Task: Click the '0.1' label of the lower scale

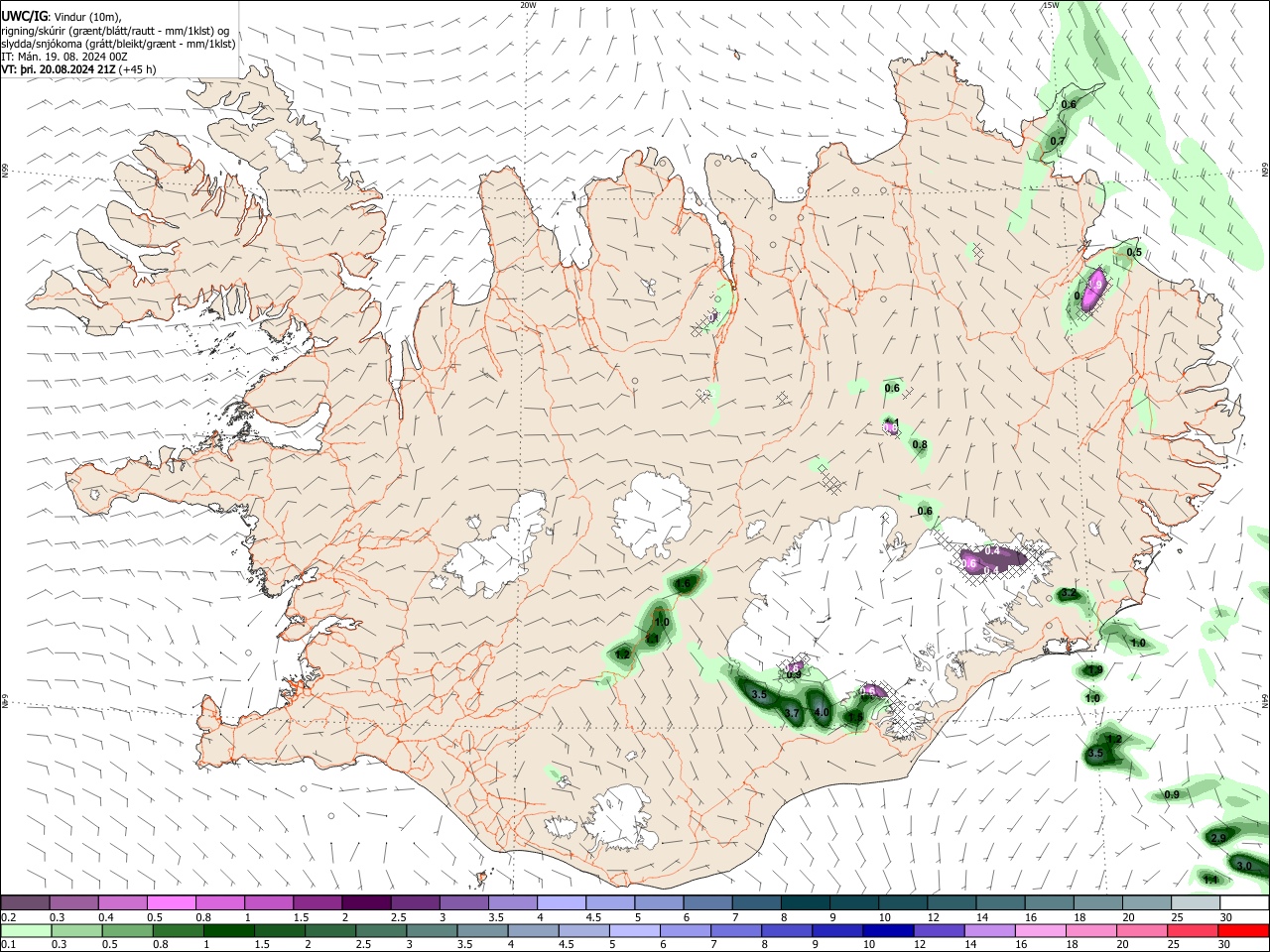Action: click(x=9, y=945)
